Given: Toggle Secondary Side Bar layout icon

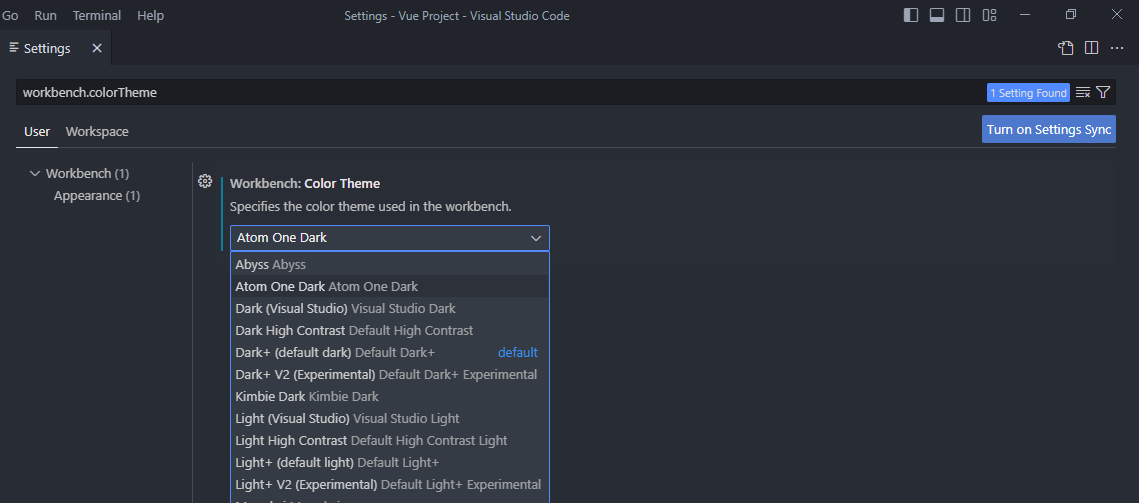Looking at the screenshot, I should click(x=962, y=15).
